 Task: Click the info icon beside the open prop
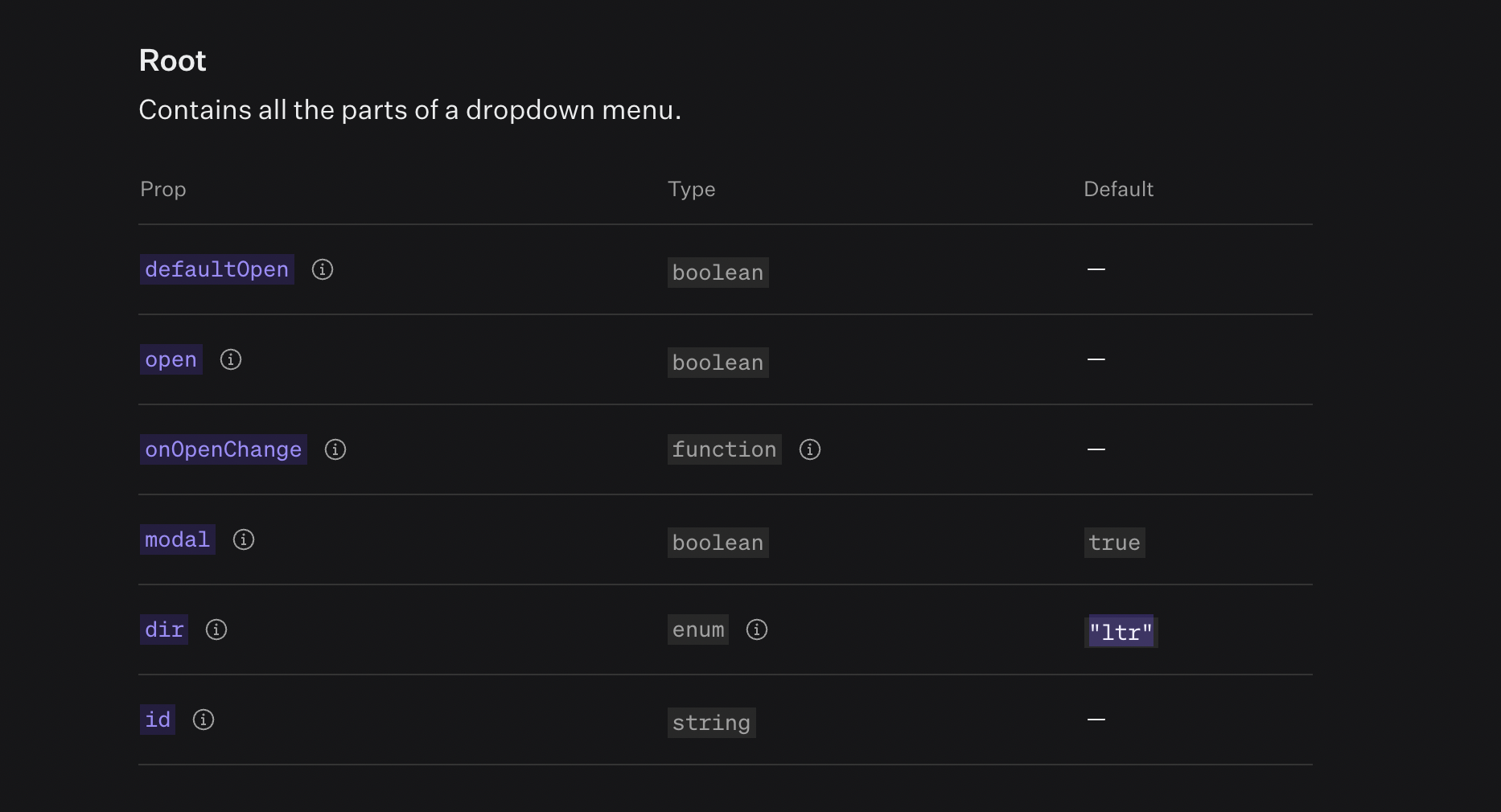click(x=230, y=359)
